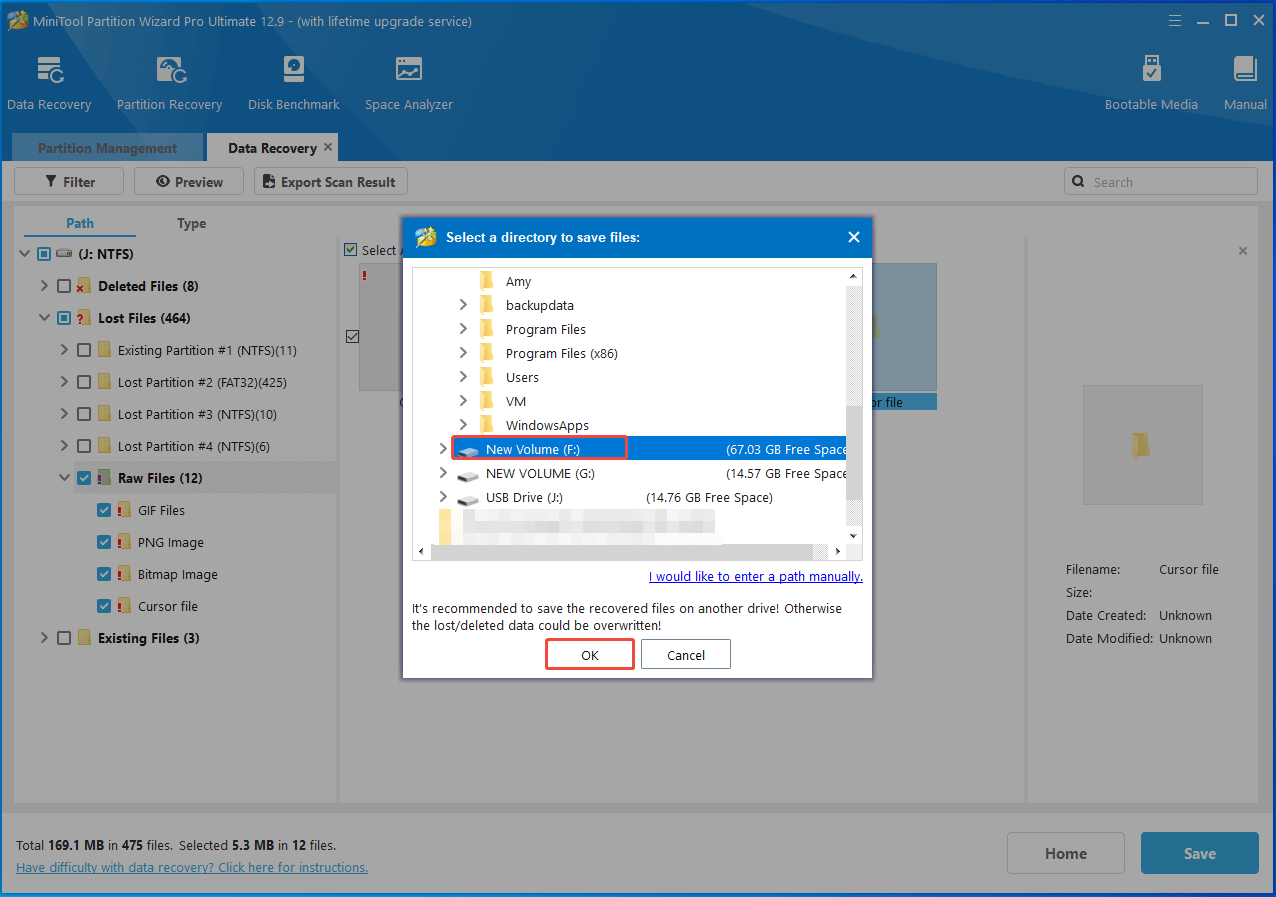The width and height of the screenshot is (1276, 897).
Task: Open the Filter options
Action: [69, 182]
